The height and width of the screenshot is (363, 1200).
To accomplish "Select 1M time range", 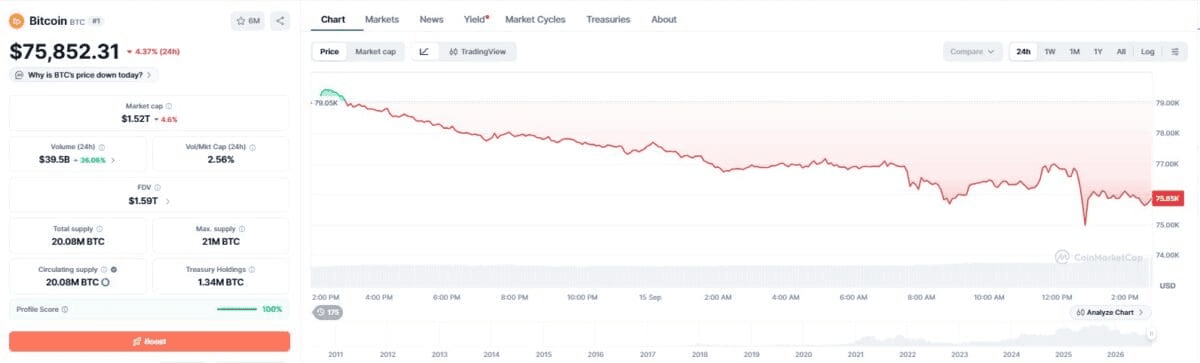I will [1074, 51].
